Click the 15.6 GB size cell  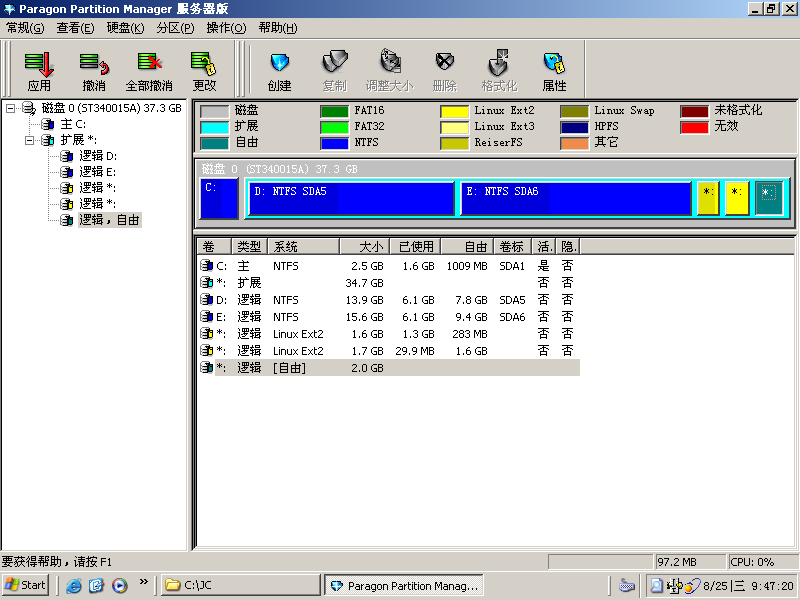click(x=364, y=317)
